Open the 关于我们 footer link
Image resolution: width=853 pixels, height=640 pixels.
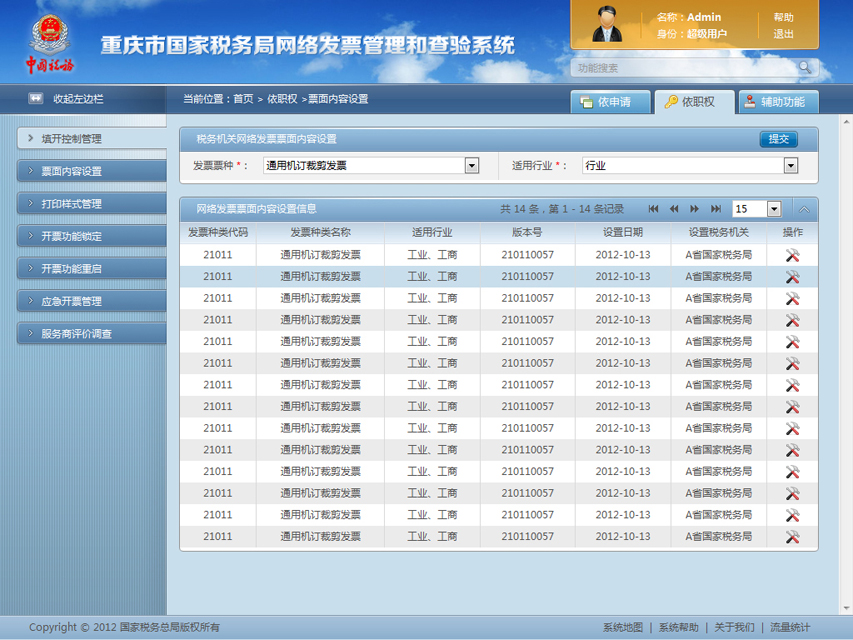[x=734, y=627]
